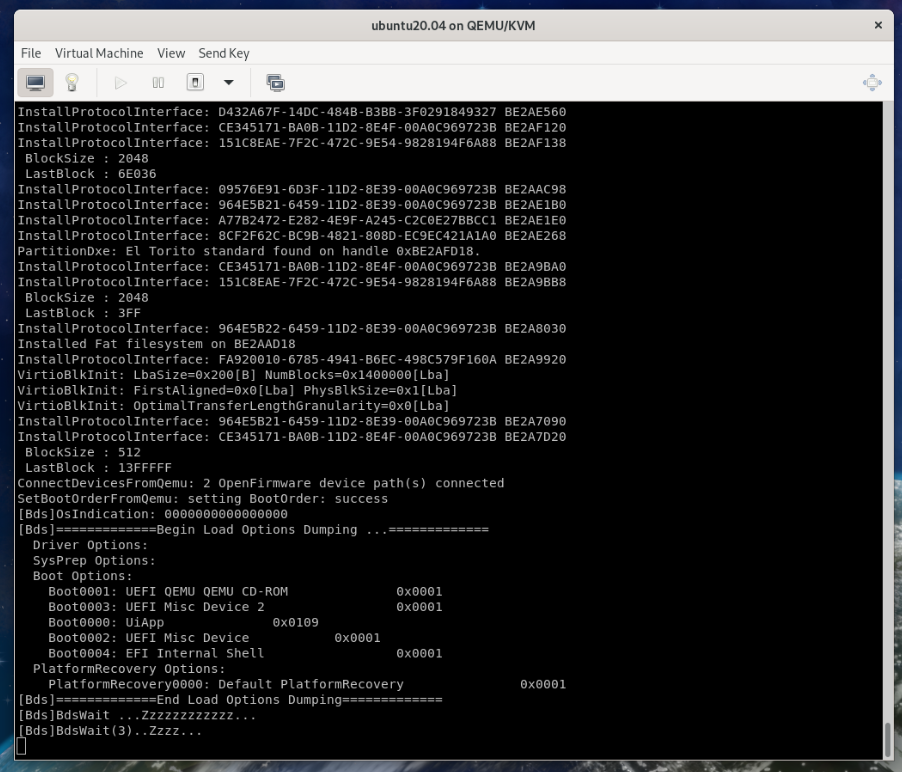Click the Boot0003 UEFI Misc Device 2 line
The width and height of the screenshot is (902, 772).
[x=245, y=607]
